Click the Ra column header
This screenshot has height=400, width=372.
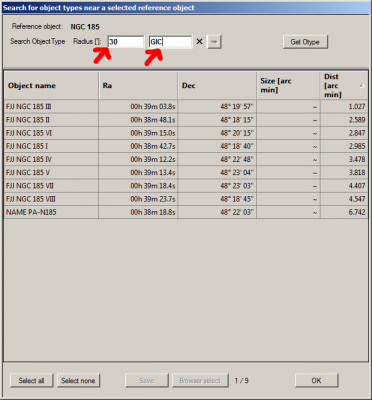[x=138, y=86]
